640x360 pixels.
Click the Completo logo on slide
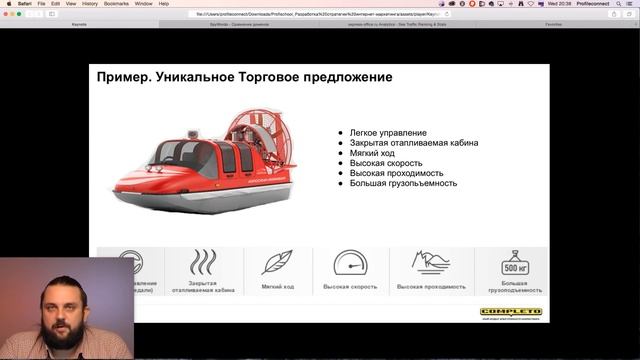tap(511, 313)
